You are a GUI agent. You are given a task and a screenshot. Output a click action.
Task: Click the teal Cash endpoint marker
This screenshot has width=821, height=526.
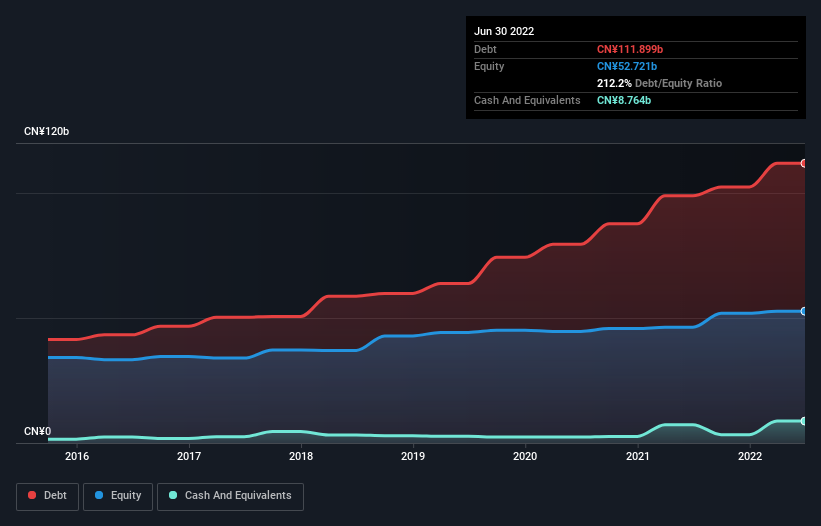pyautogui.click(x=804, y=421)
